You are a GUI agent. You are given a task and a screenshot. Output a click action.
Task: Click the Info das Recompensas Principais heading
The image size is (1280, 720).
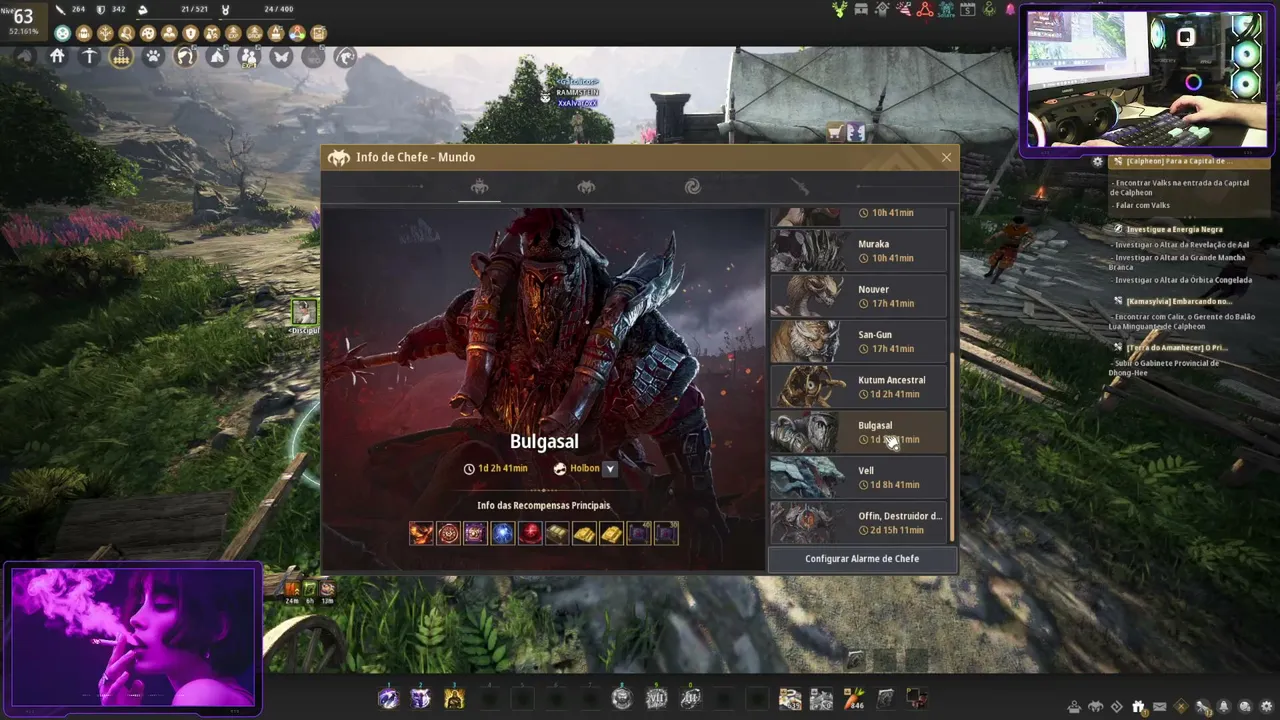(x=544, y=506)
